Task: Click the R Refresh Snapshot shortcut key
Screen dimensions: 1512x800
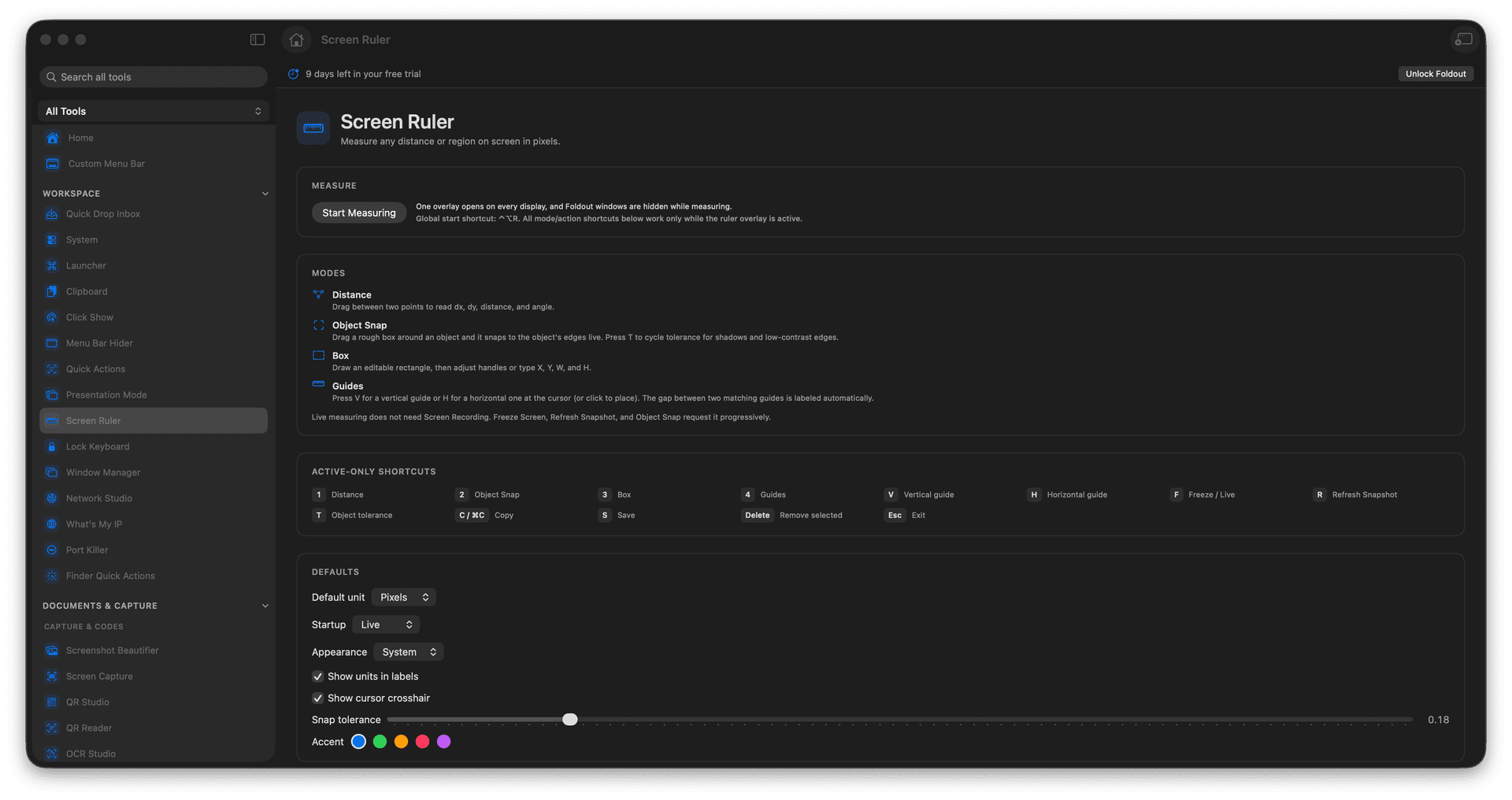Action: point(1320,495)
